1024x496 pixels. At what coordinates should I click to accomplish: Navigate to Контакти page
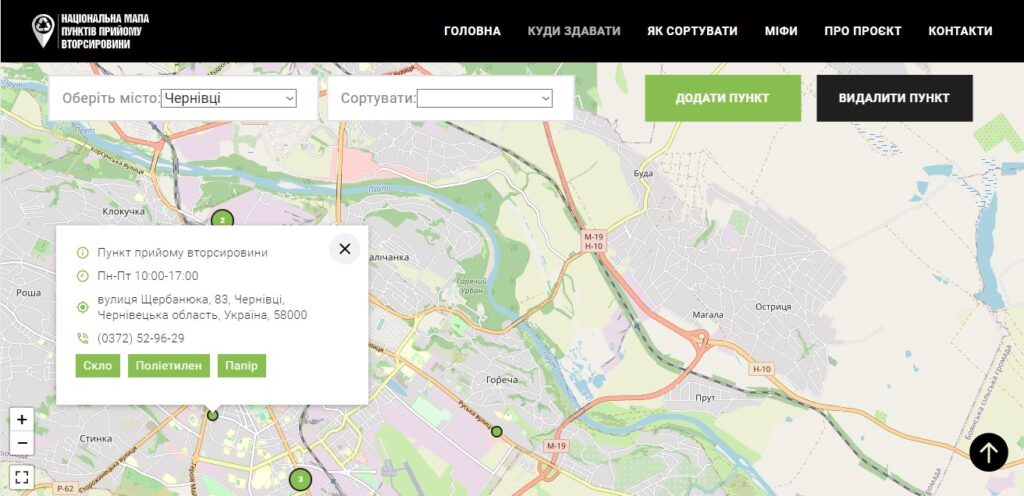click(x=960, y=31)
